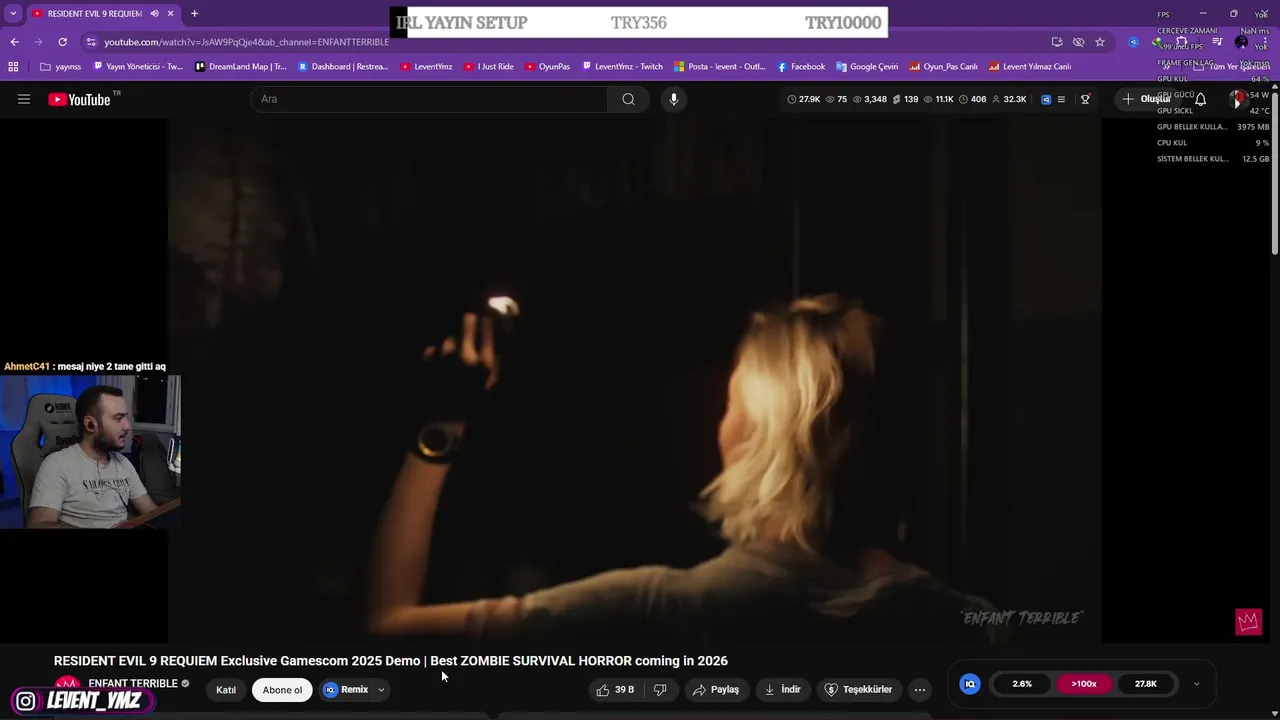Screen dimensions: 1280x720
Task: Click the youtube.com address bar URL
Action: (247, 42)
